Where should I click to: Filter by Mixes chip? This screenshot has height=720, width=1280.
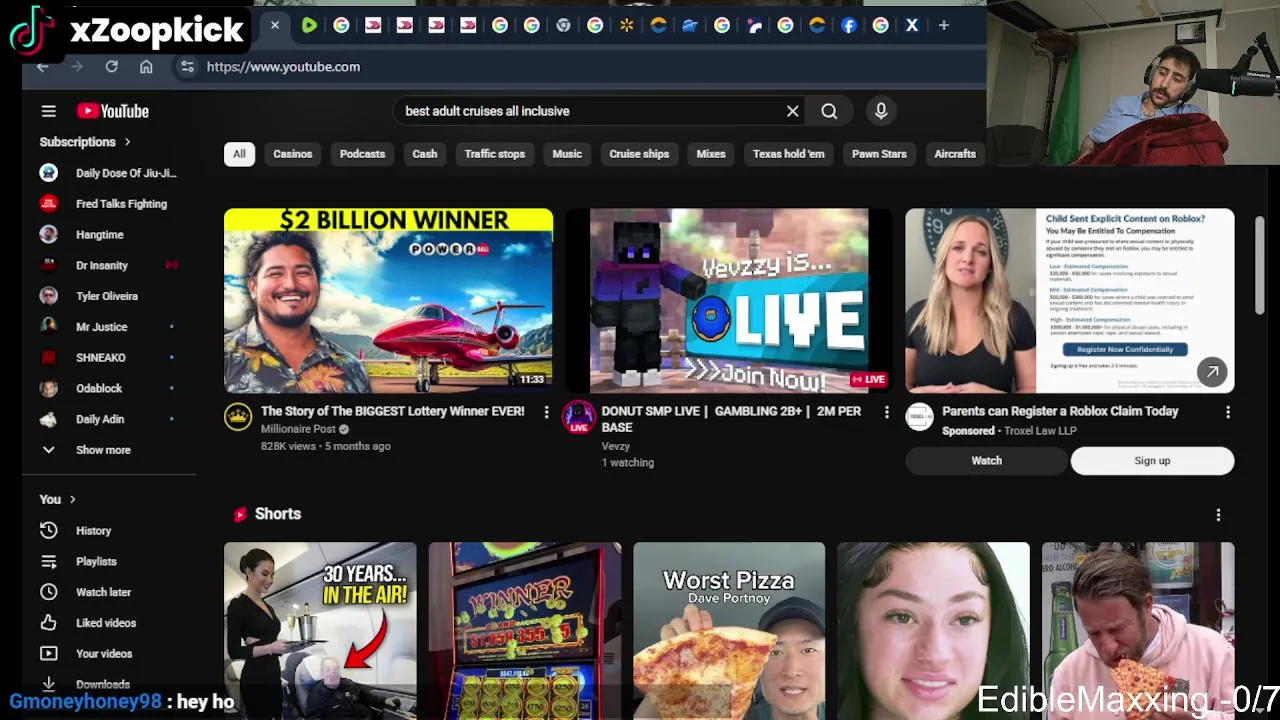tap(711, 154)
